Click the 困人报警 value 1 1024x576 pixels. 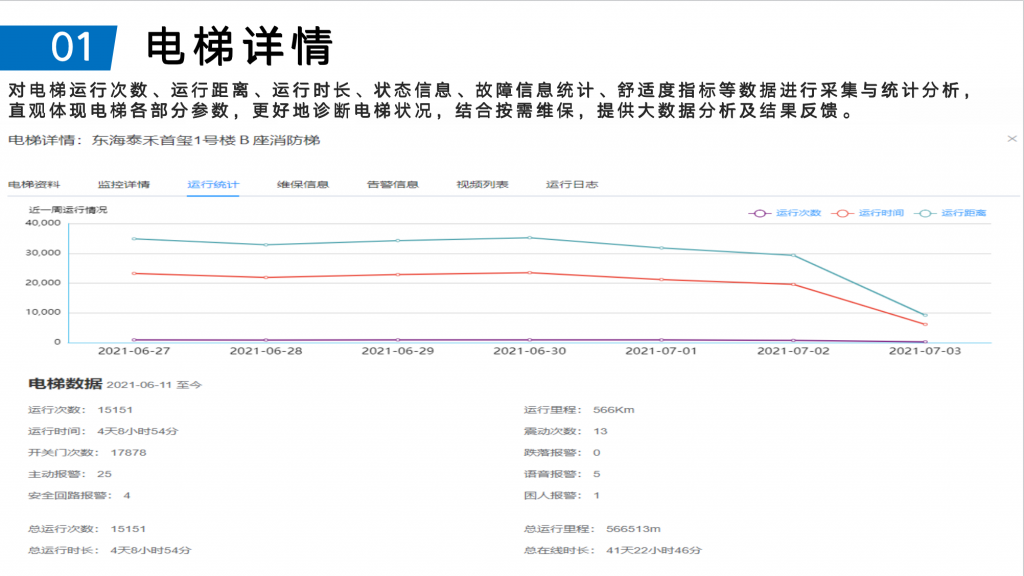click(596, 496)
